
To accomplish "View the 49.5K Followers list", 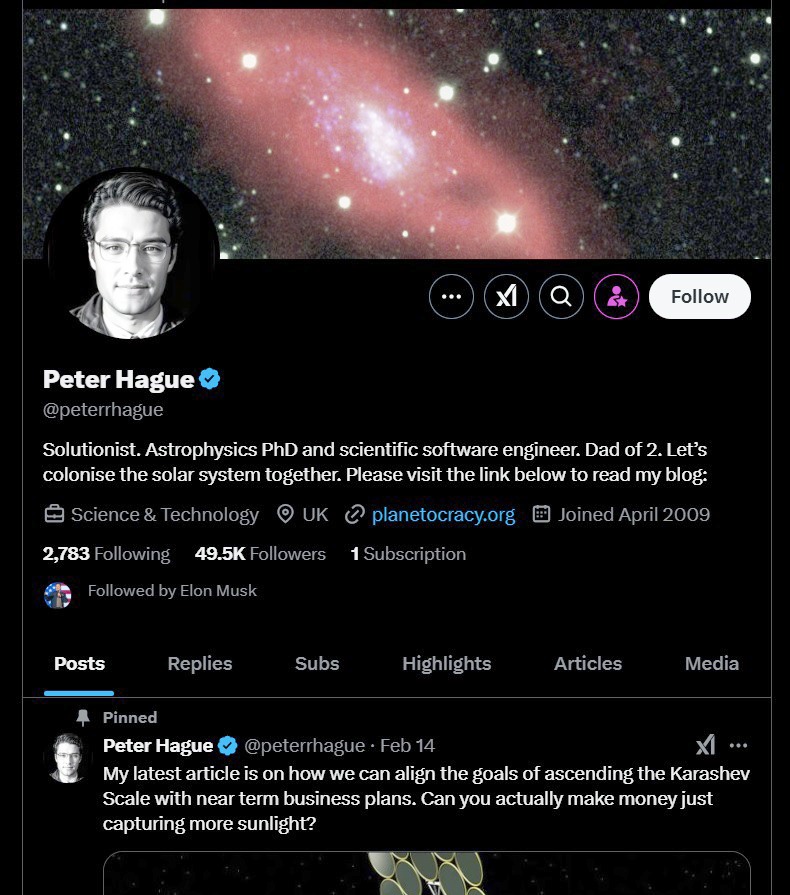I will [260, 554].
